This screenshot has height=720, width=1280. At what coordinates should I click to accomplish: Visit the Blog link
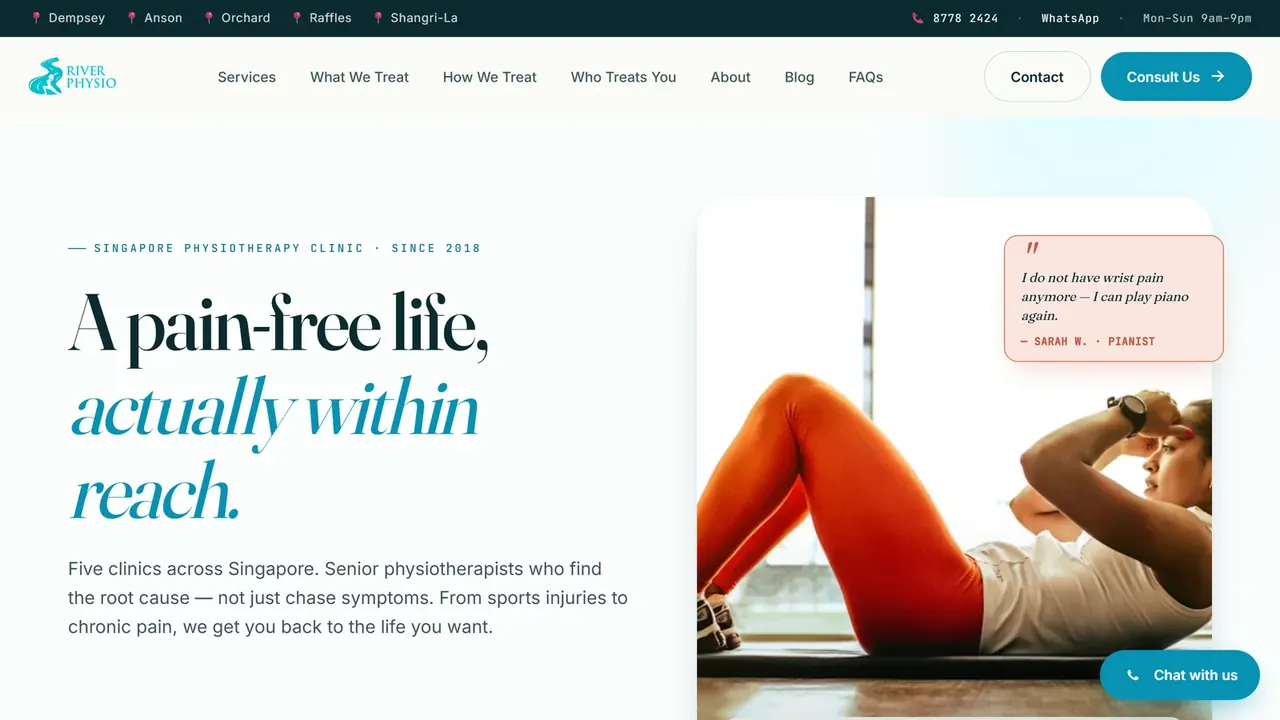click(800, 77)
